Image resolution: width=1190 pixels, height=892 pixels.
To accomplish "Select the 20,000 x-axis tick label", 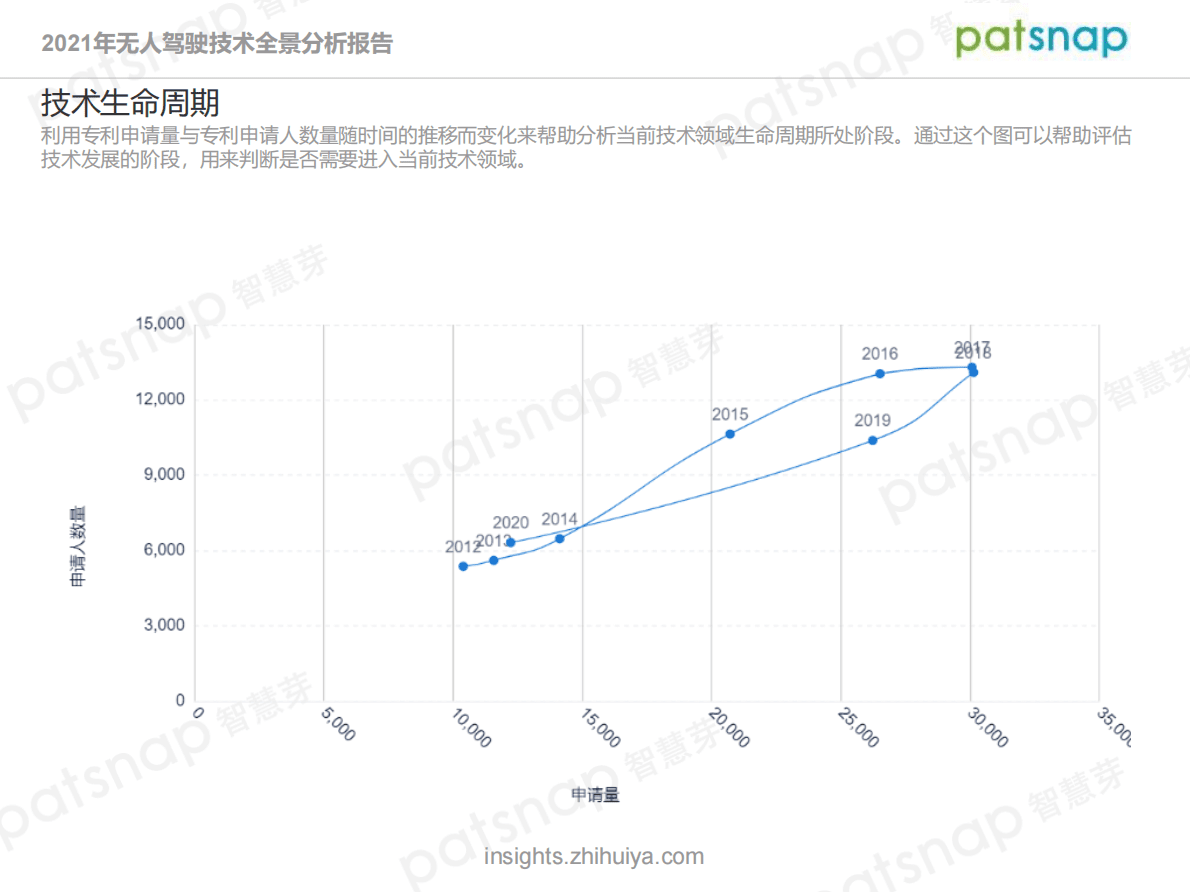I will tap(727, 727).
